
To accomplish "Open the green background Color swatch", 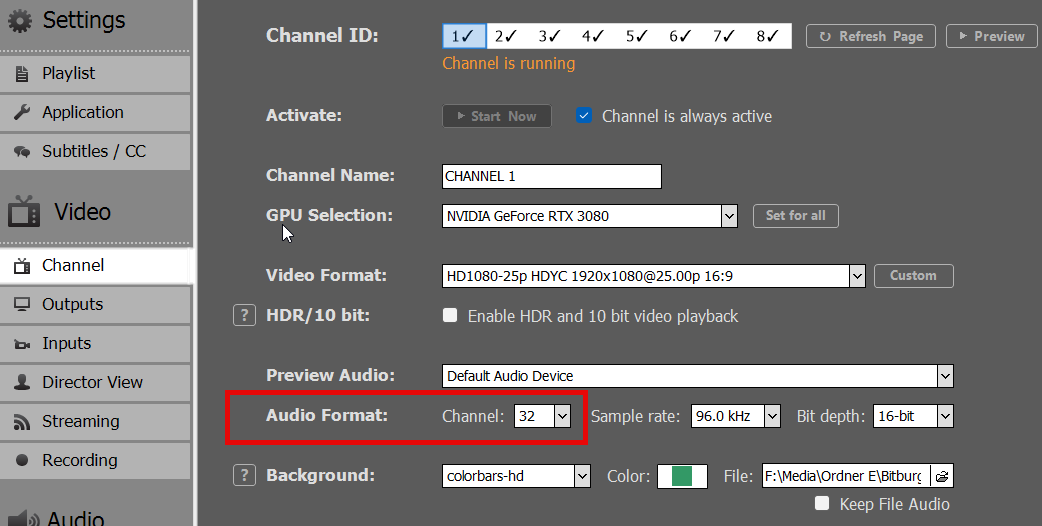I will tap(682, 476).
